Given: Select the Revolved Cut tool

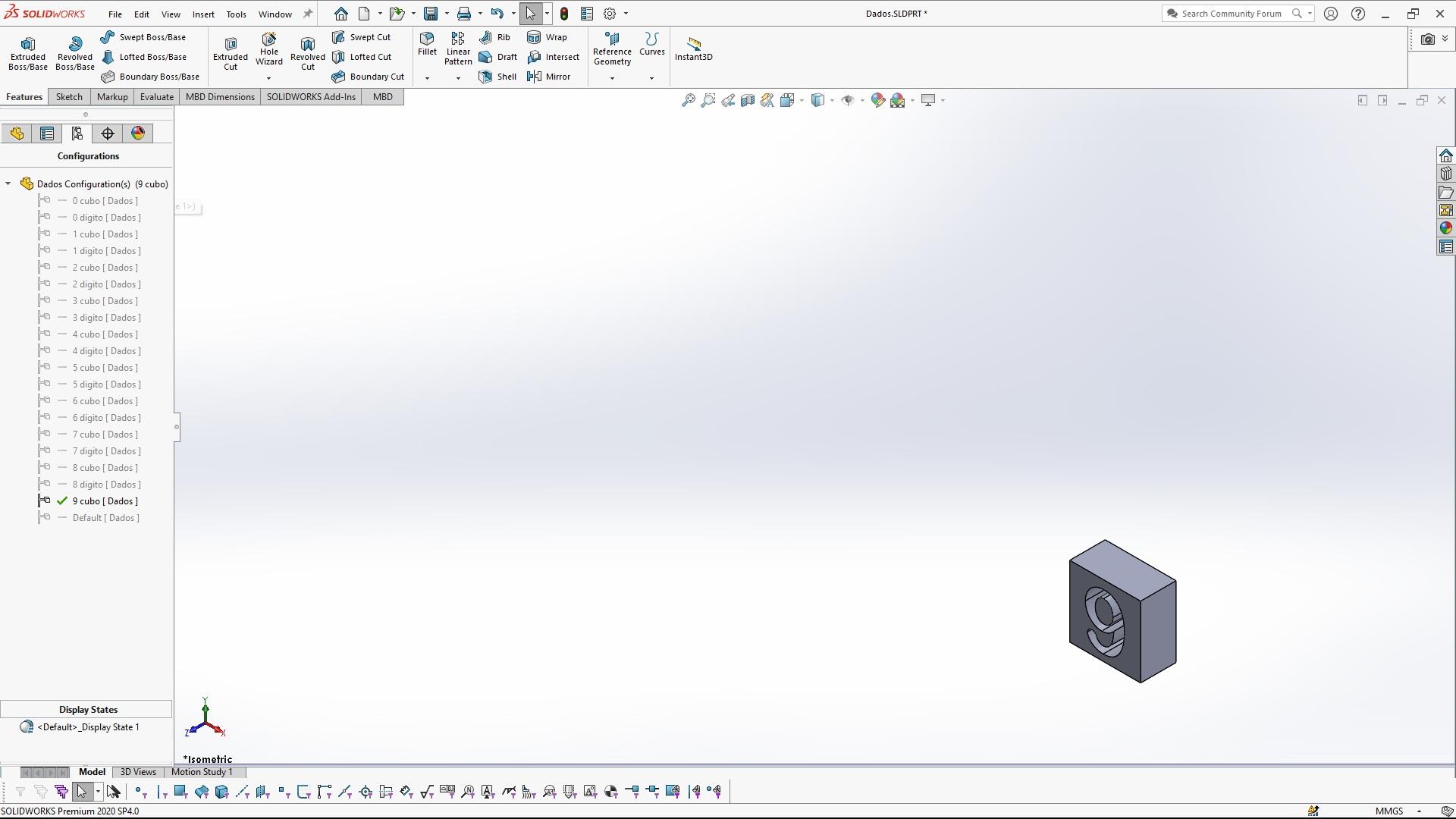Looking at the screenshot, I should (x=307, y=54).
